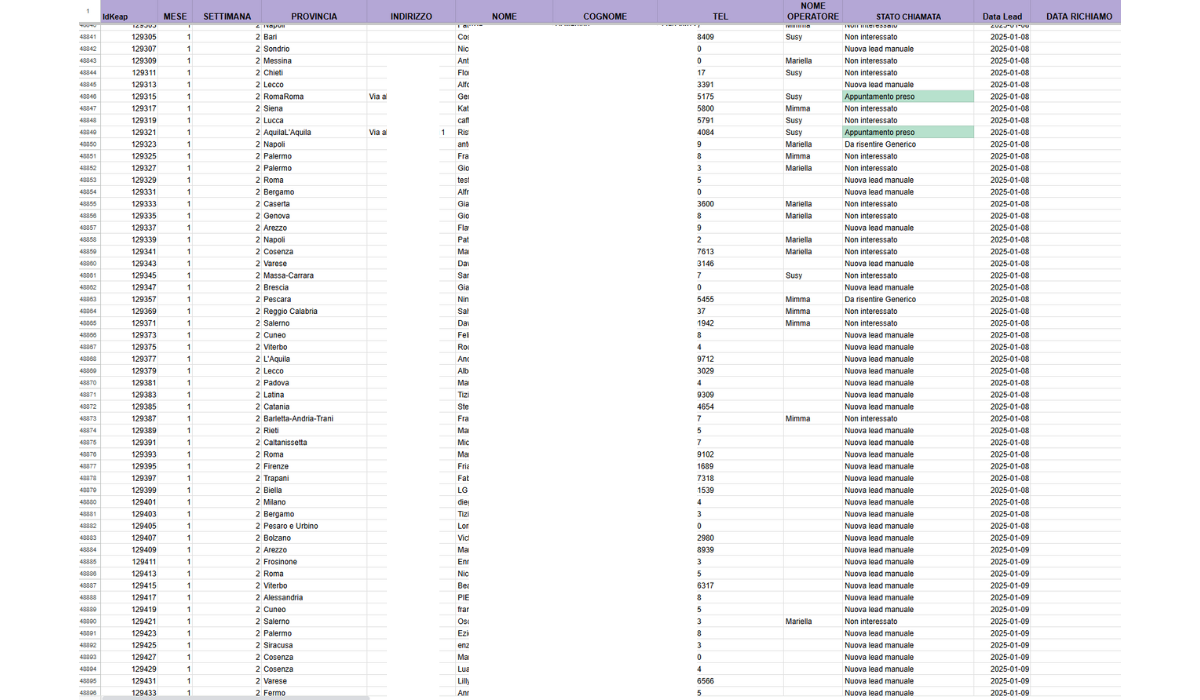Select the 'Messina' province cell

tap(314, 61)
